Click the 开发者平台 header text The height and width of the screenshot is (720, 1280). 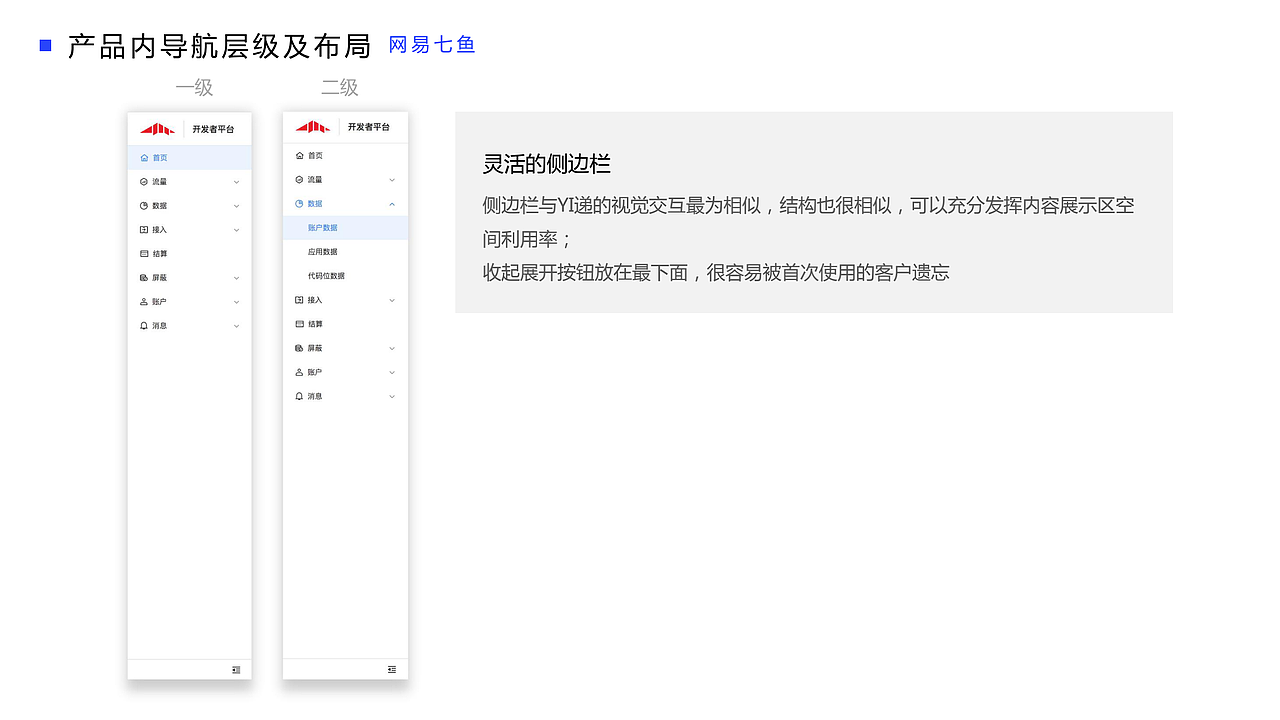click(x=215, y=128)
